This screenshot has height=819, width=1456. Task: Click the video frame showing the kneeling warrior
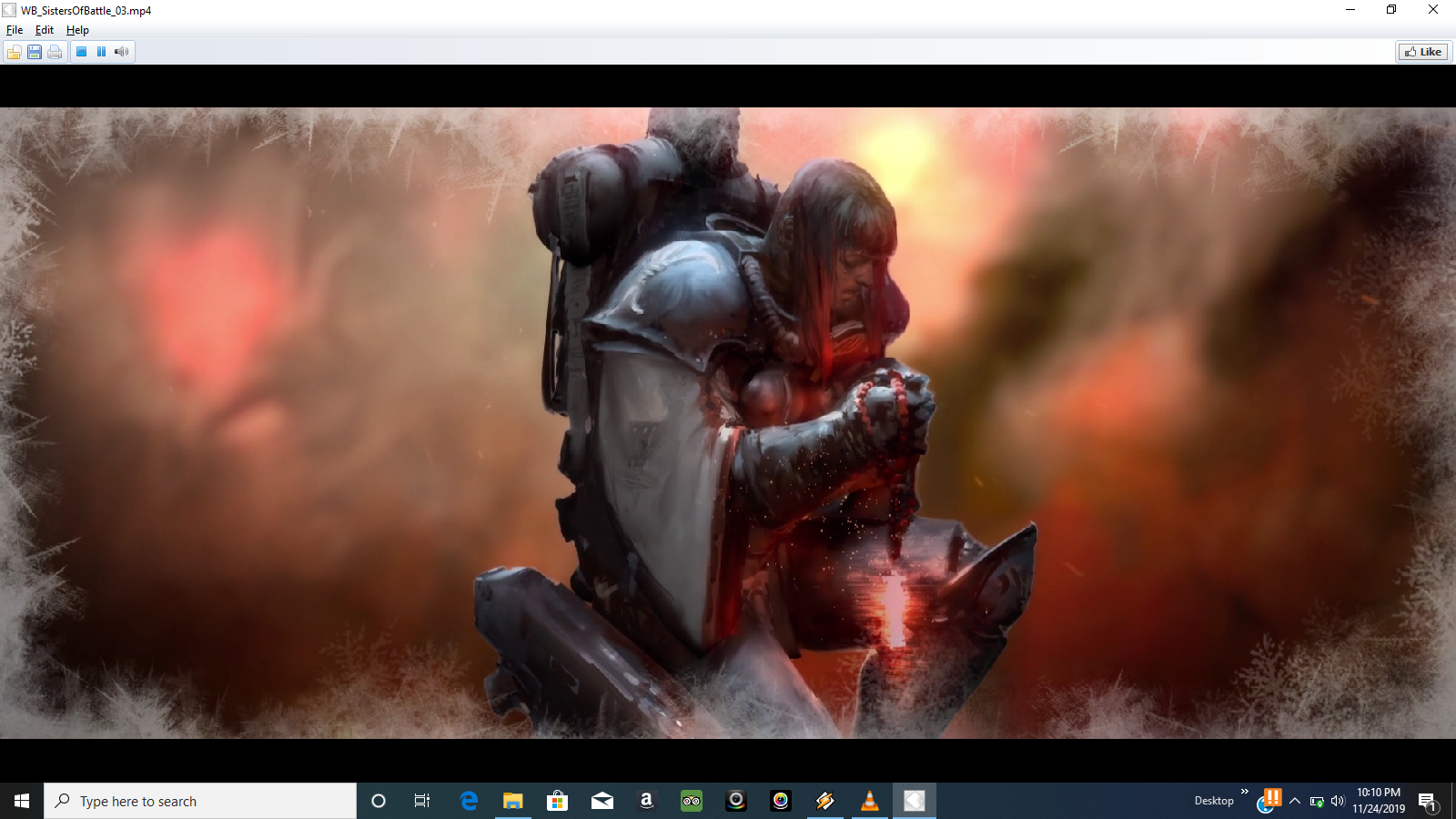(728, 423)
